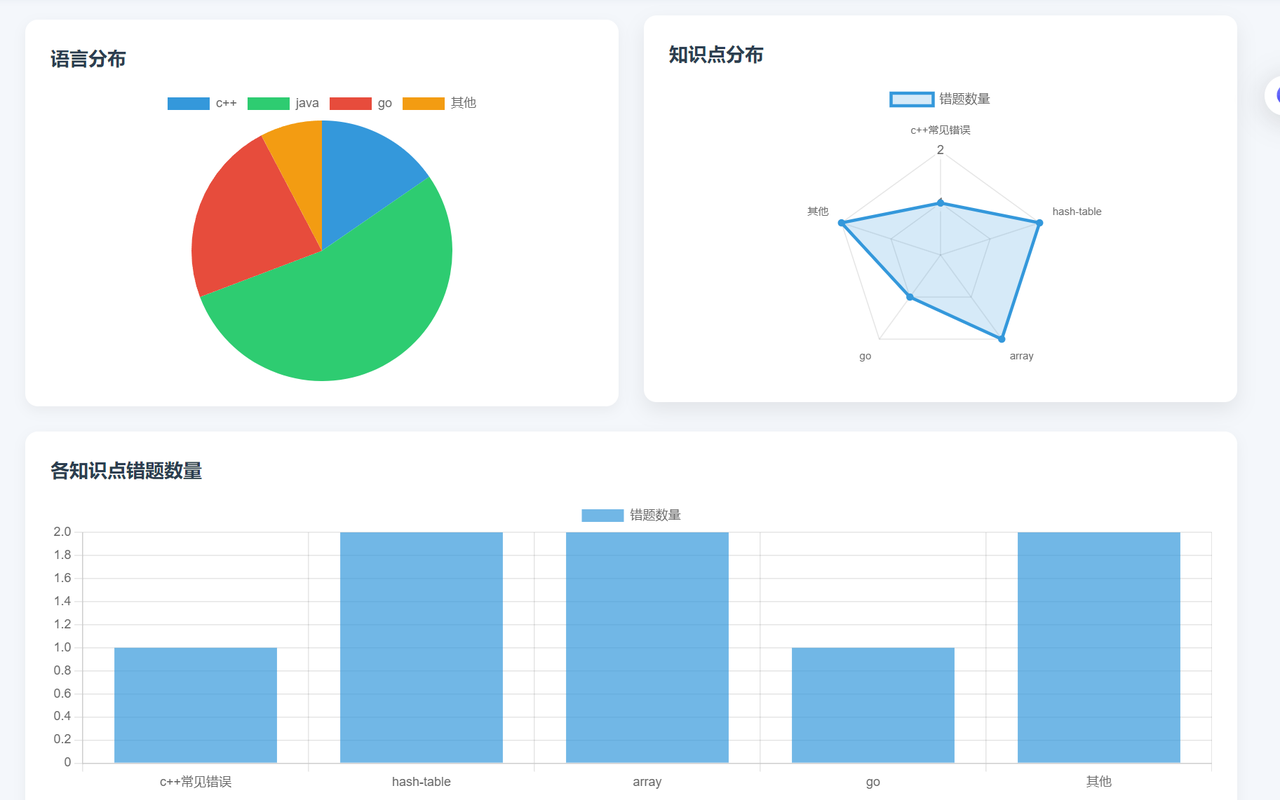The height and width of the screenshot is (800, 1280).
Task: Select the radar data point at 其他
Action: click(x=841, y=223)
